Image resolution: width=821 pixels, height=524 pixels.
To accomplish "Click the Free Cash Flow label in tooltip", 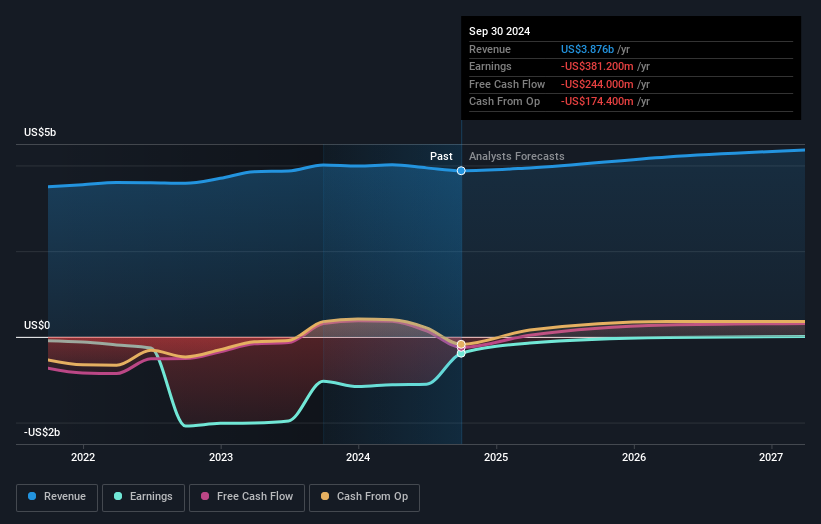I will 507,84.
